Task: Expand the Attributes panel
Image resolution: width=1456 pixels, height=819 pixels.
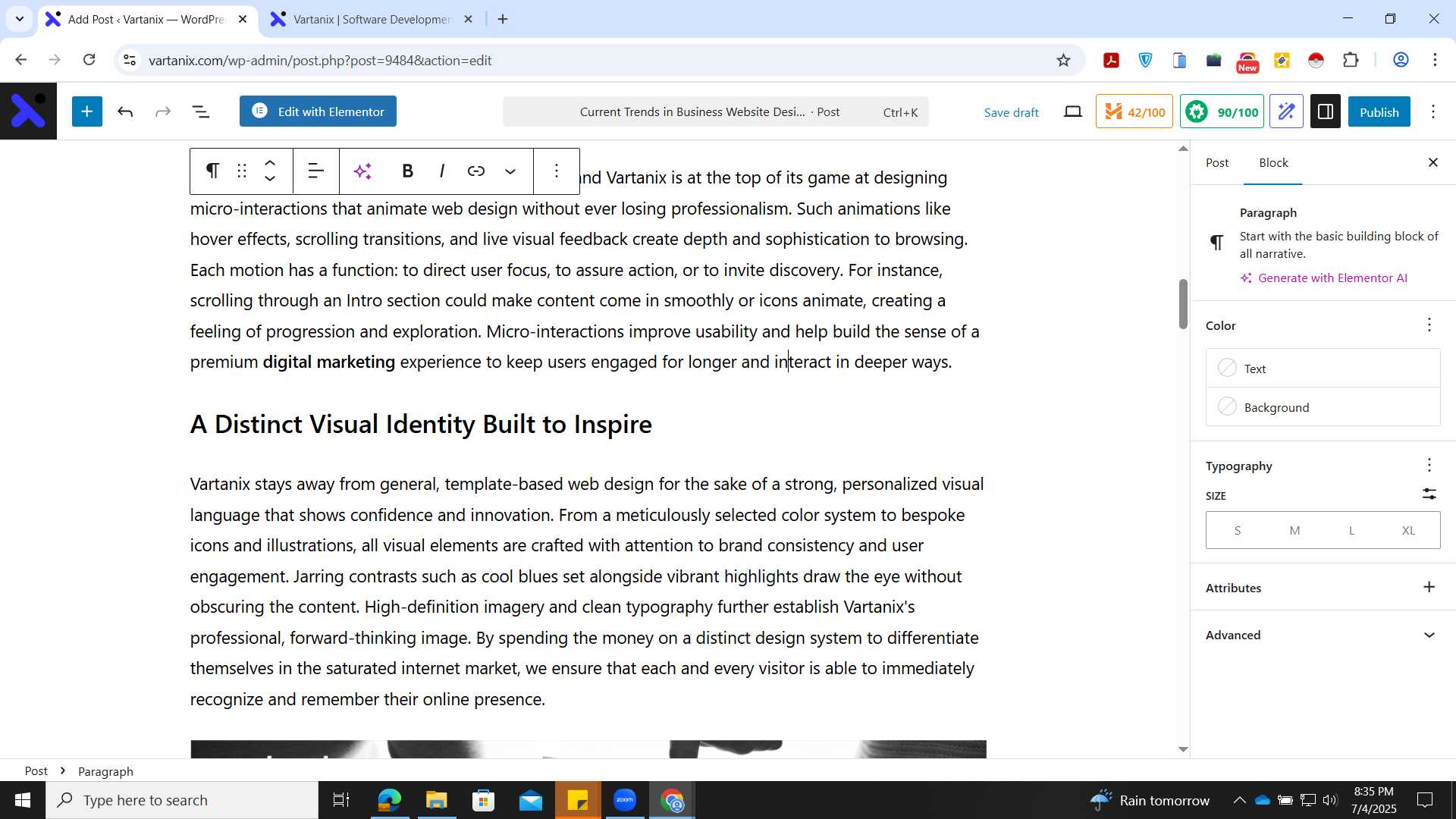Action: (x=1323, y=588)
